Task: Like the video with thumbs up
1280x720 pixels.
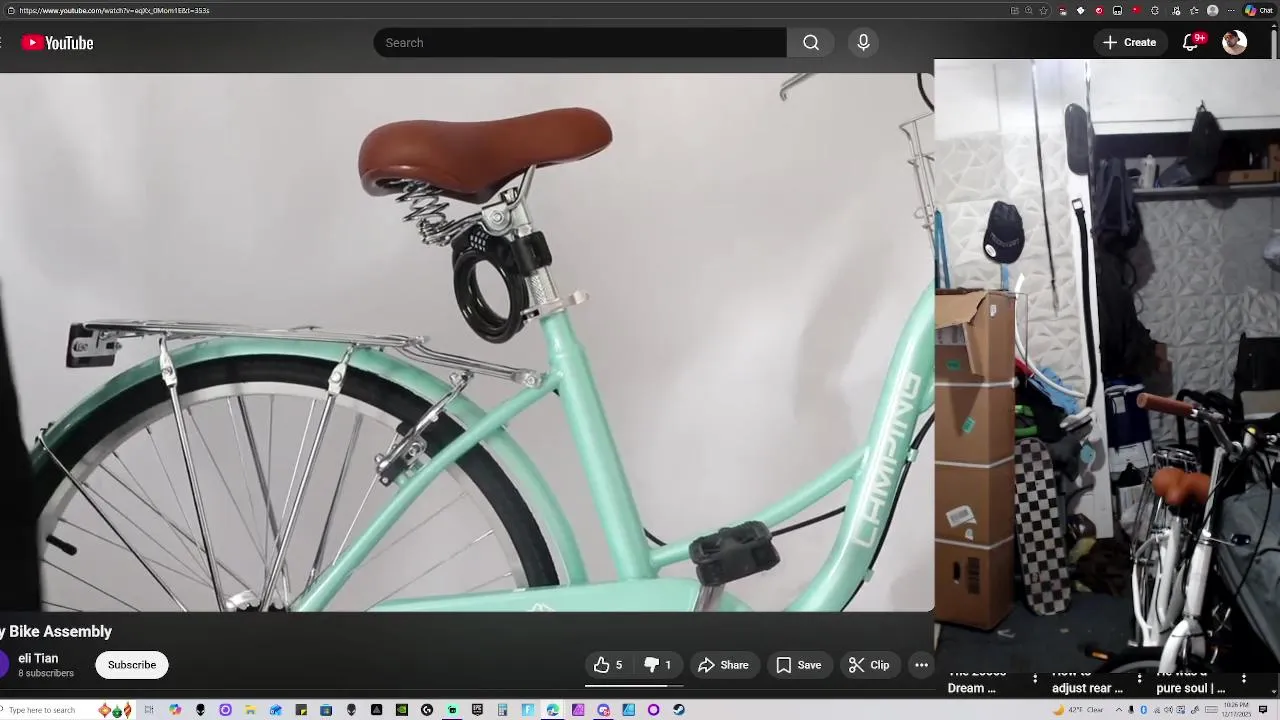Action: point(608,665)
